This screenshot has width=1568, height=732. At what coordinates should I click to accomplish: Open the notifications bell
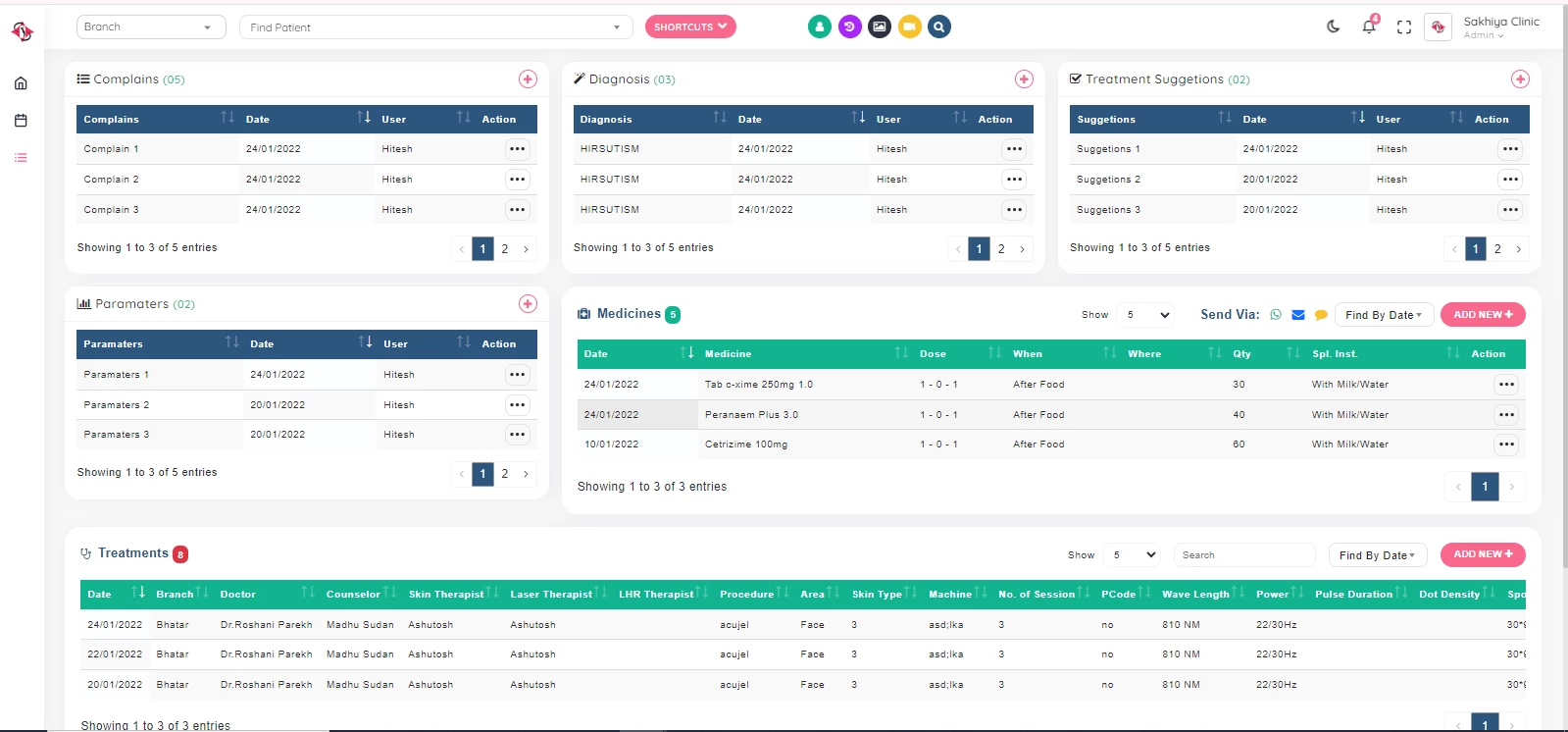[1369, 26]
